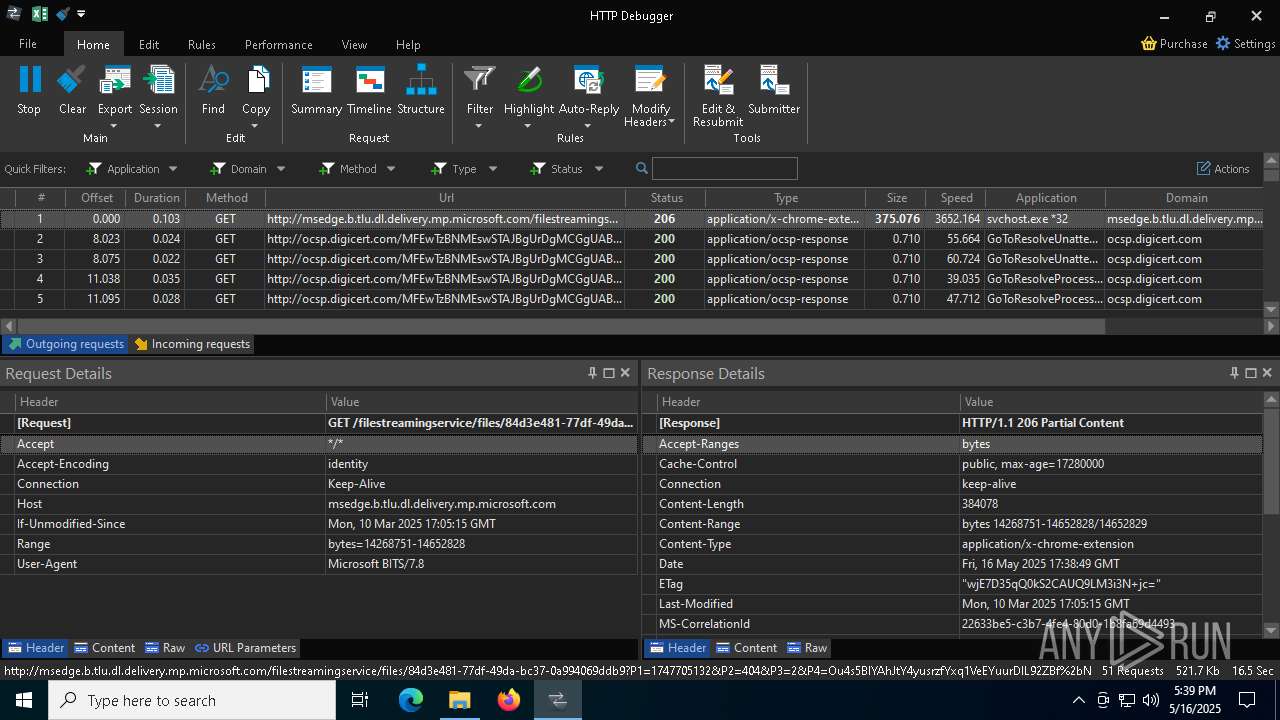
Task: Open Request Details Content tab
Action: (x=105, y=648)
